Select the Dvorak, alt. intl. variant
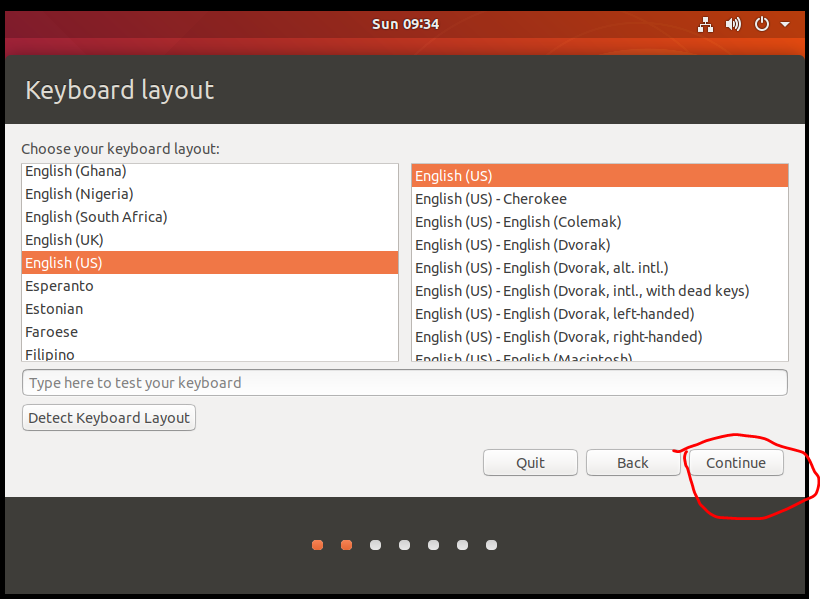This screenshot has height=599, width=820. [x=600, y=268]
